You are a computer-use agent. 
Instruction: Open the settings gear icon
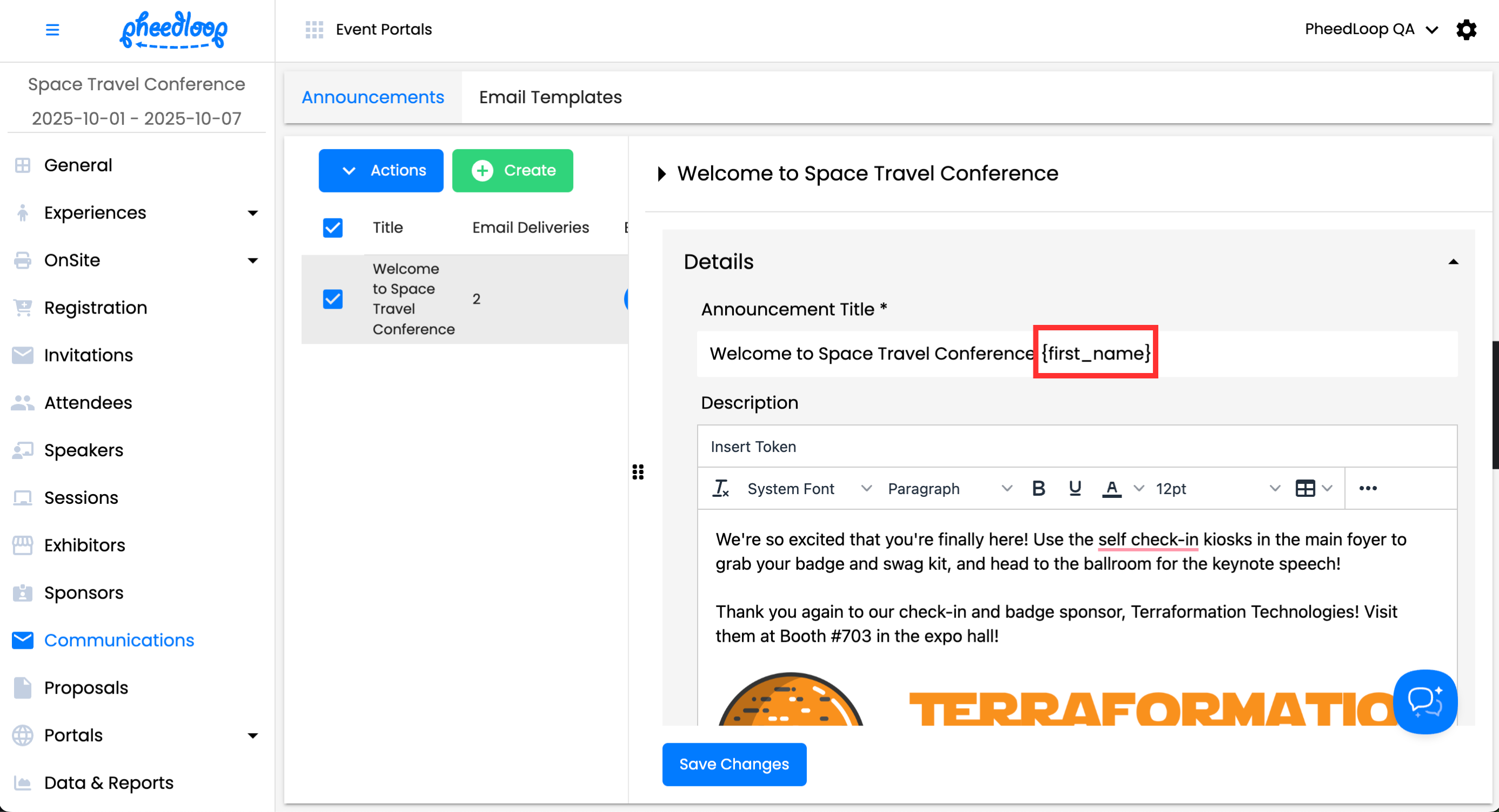(1466, 30)
